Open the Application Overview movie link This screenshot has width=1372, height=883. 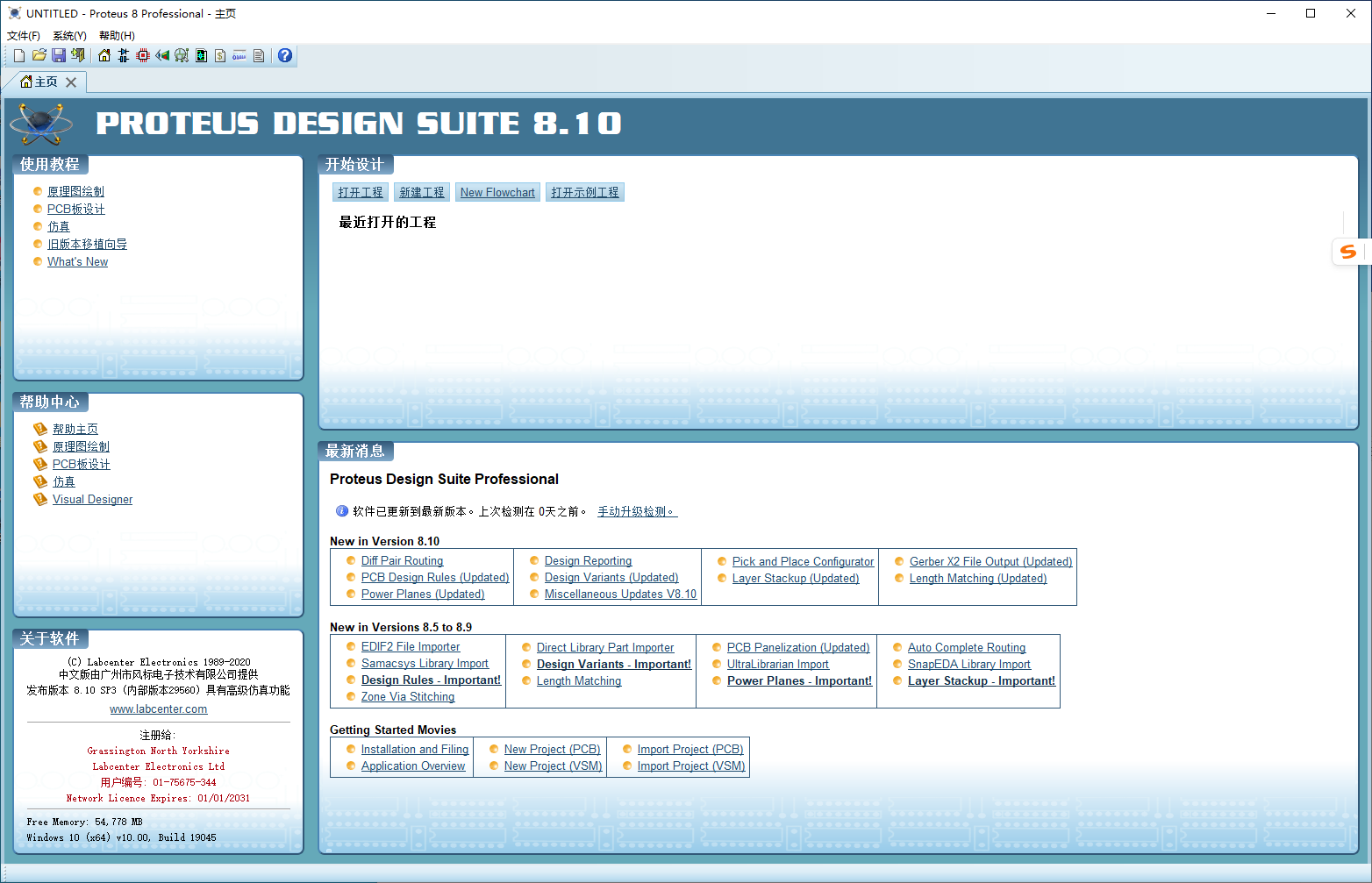(x=413, y=766)
